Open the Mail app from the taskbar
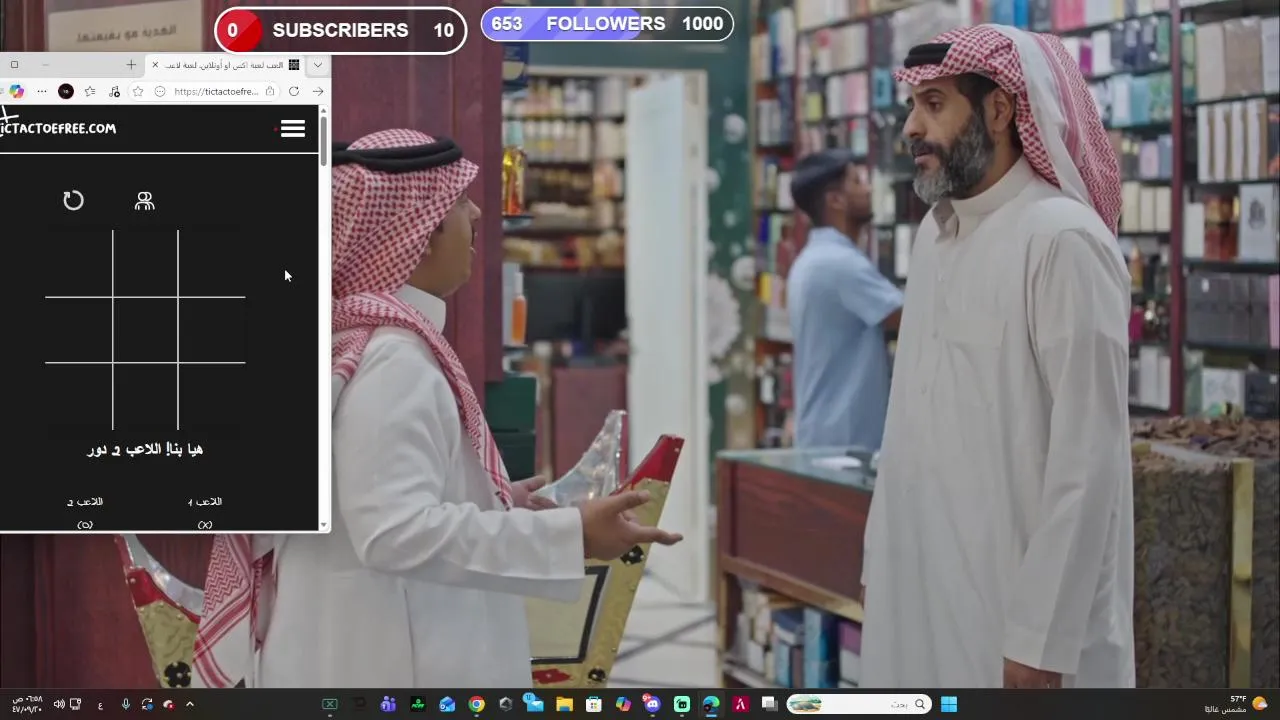Screen dimensions: 1280x720 click(x=533, y=703)
